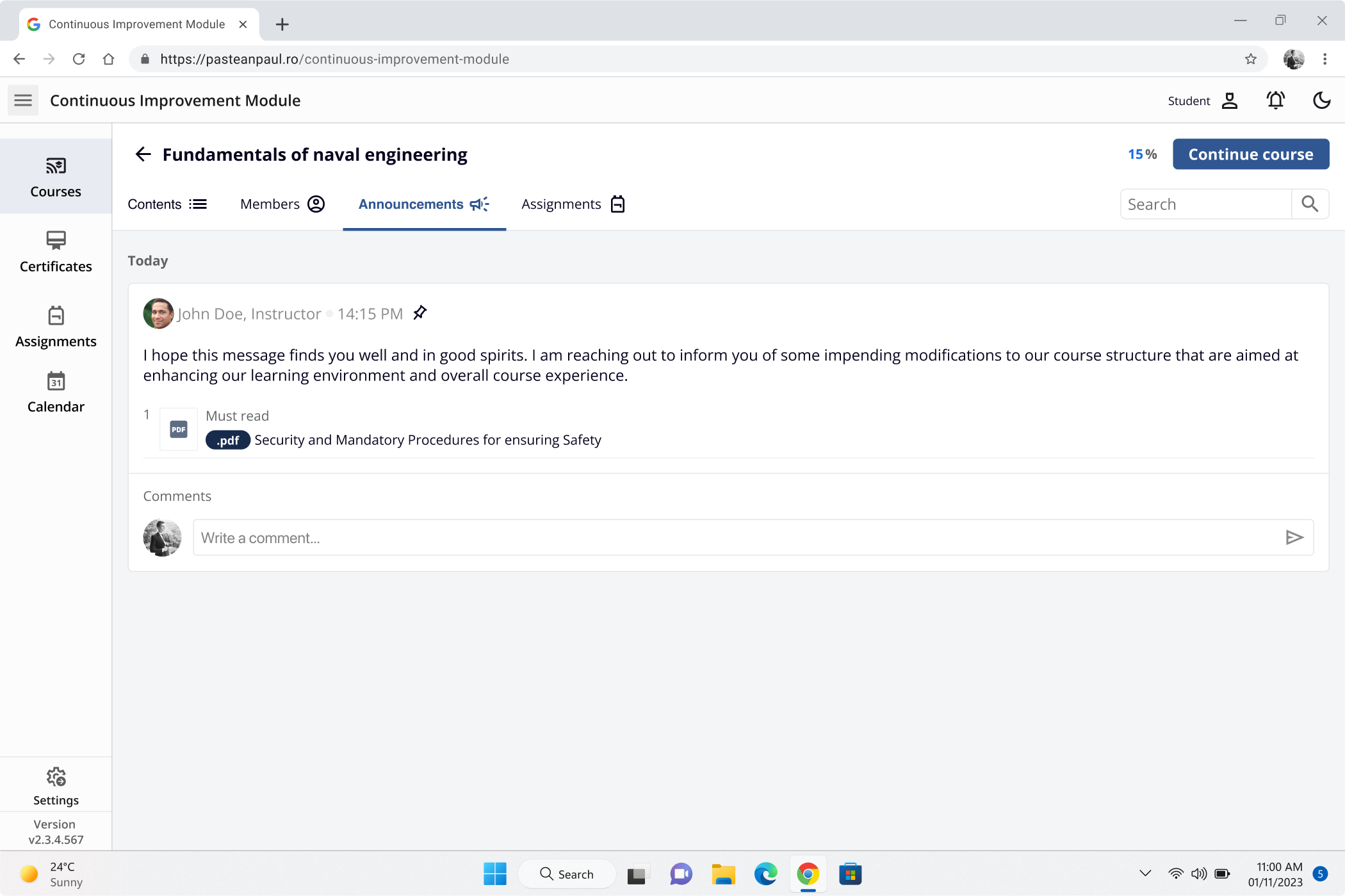This screenshot has height=896, width=1345.
Task: Bookmark this page with star icon
Action: point(1250,59)
